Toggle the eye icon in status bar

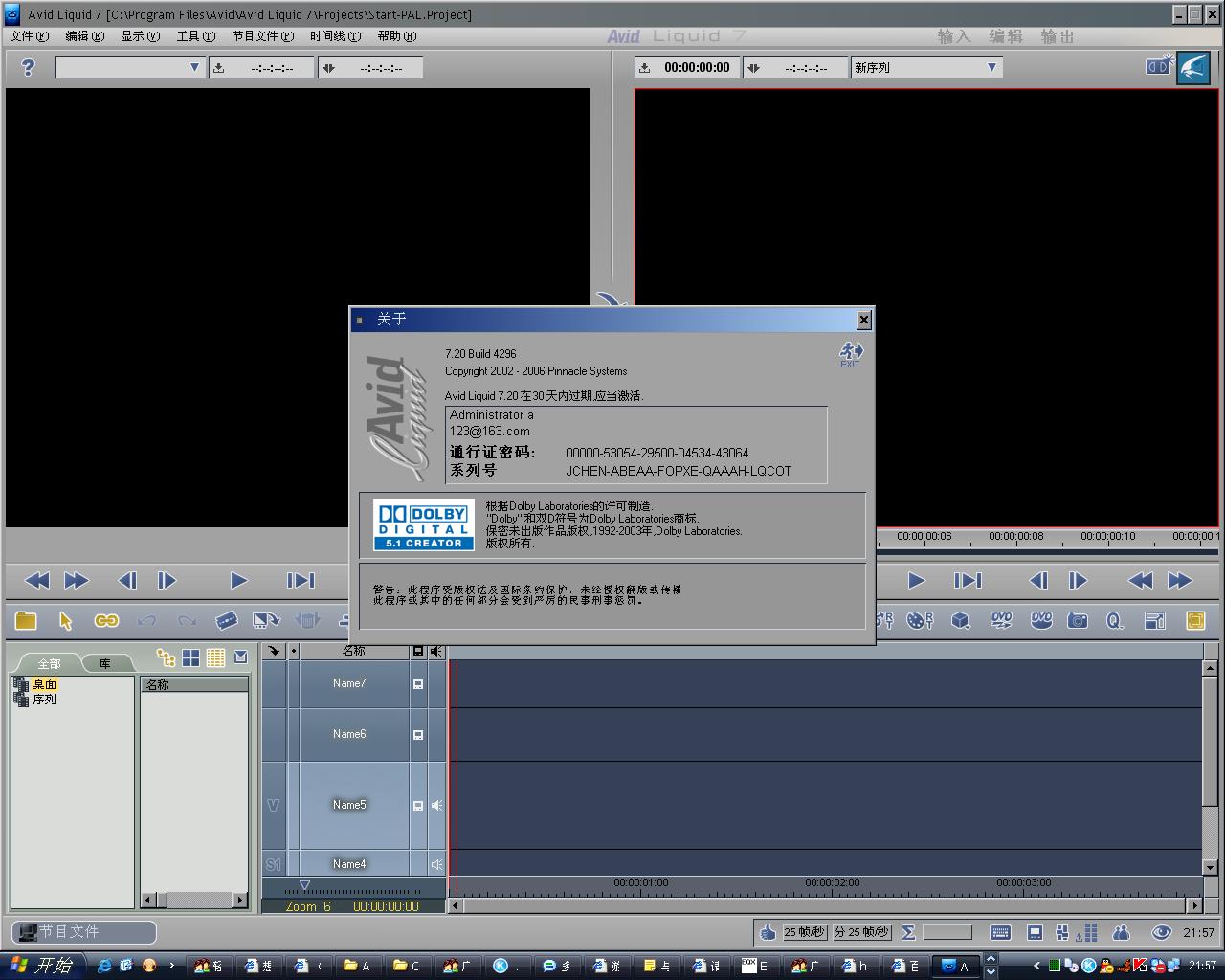[x=1162, y=932]
